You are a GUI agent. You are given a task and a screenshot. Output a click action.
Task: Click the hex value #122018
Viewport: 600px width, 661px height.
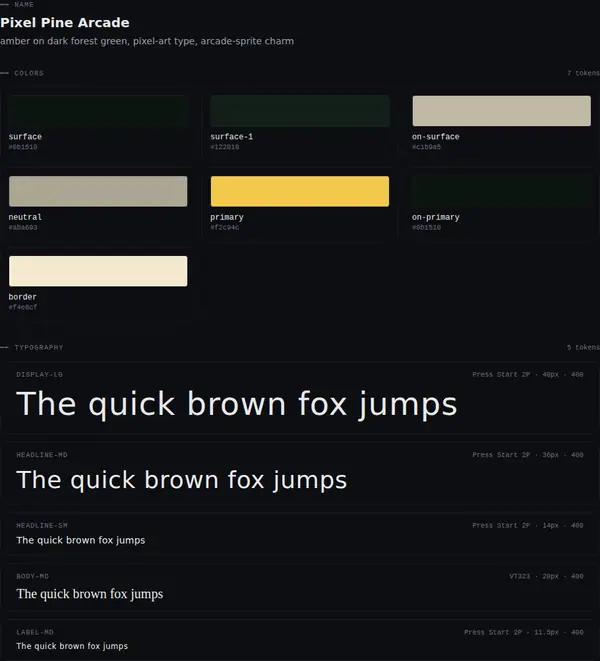[225, 147]
